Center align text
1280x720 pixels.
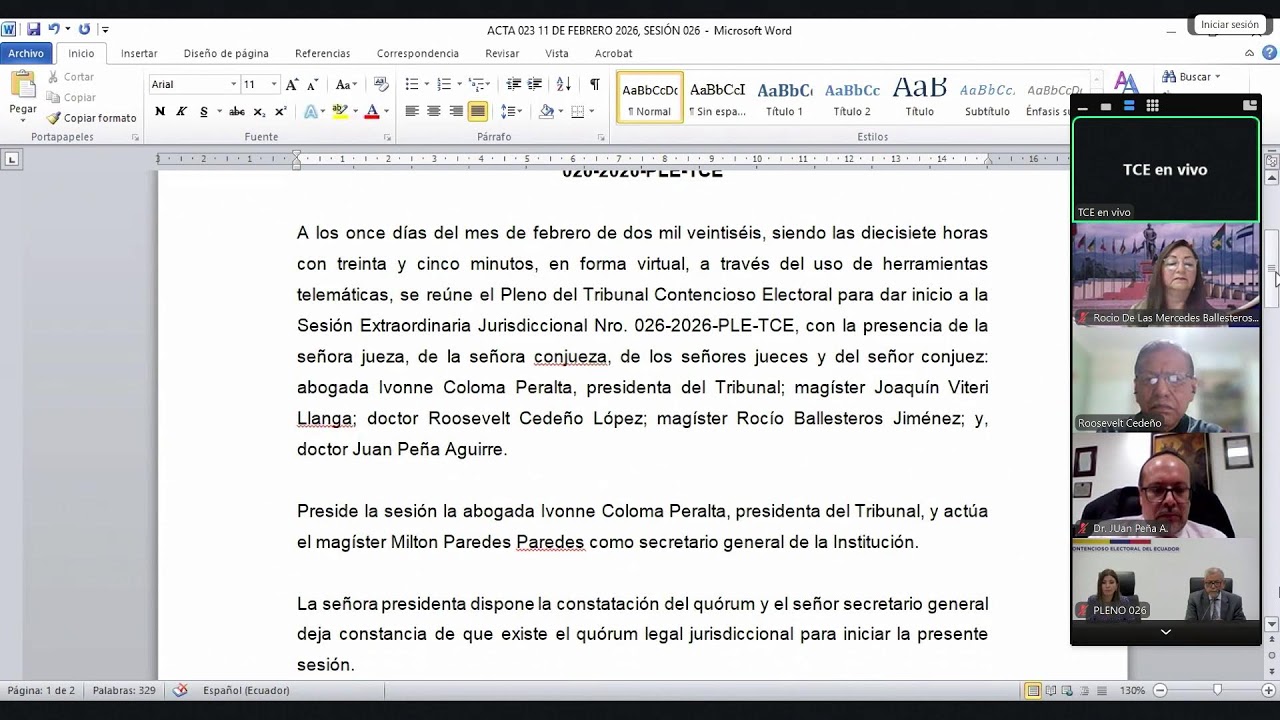coord(433,112)
